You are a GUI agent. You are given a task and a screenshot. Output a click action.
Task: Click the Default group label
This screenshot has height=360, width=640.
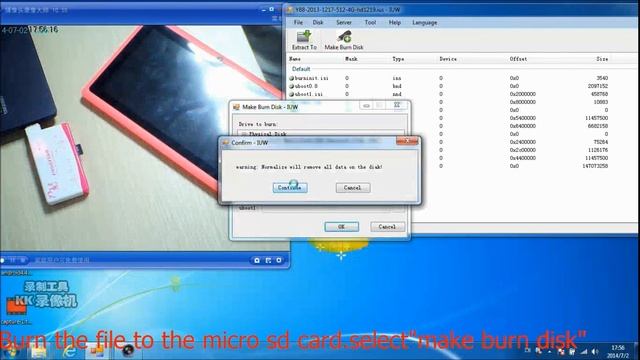tap(301, 69)
